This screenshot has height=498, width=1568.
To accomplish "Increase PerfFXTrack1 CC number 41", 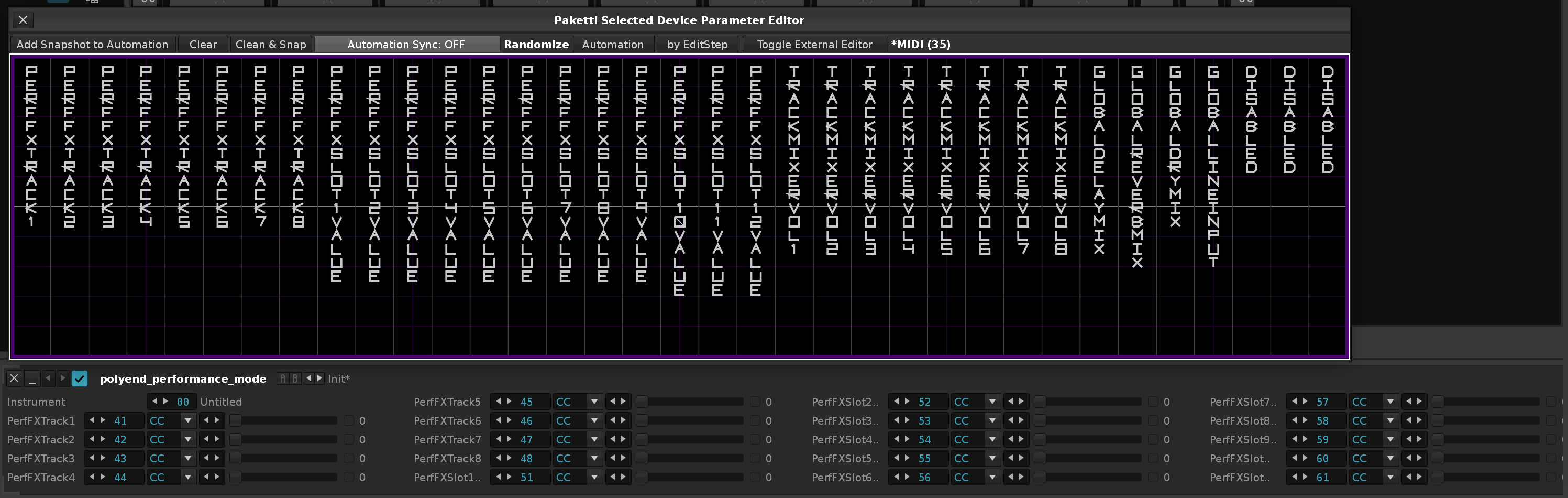I will pos(103,420).
